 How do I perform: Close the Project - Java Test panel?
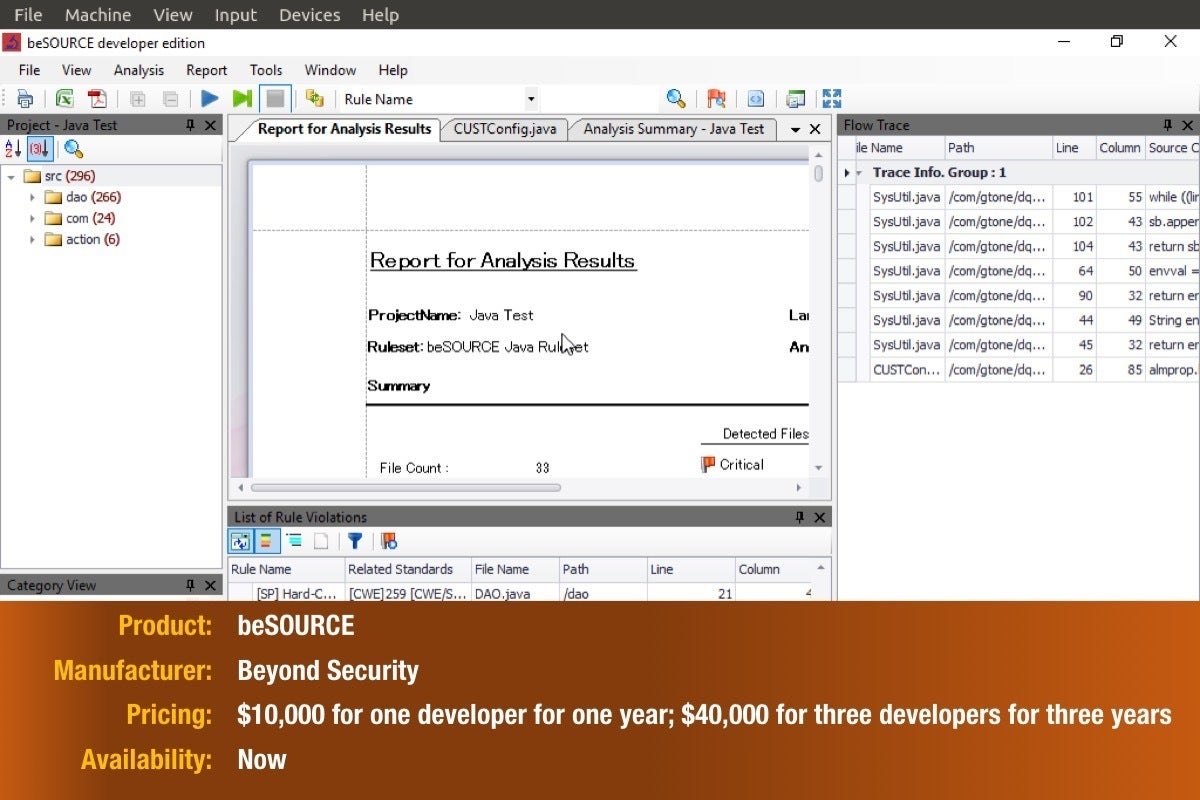click(x=210, y=125)
